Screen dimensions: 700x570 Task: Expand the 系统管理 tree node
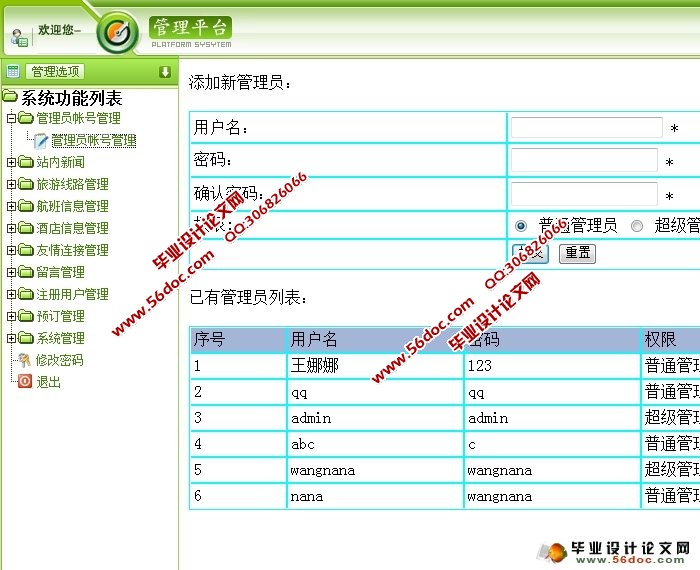pyautogui.click(x=12, y=338)
